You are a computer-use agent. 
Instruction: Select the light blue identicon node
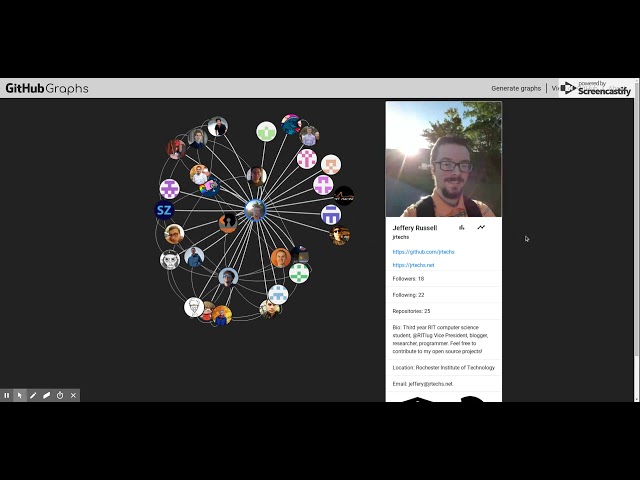[278, 295]
